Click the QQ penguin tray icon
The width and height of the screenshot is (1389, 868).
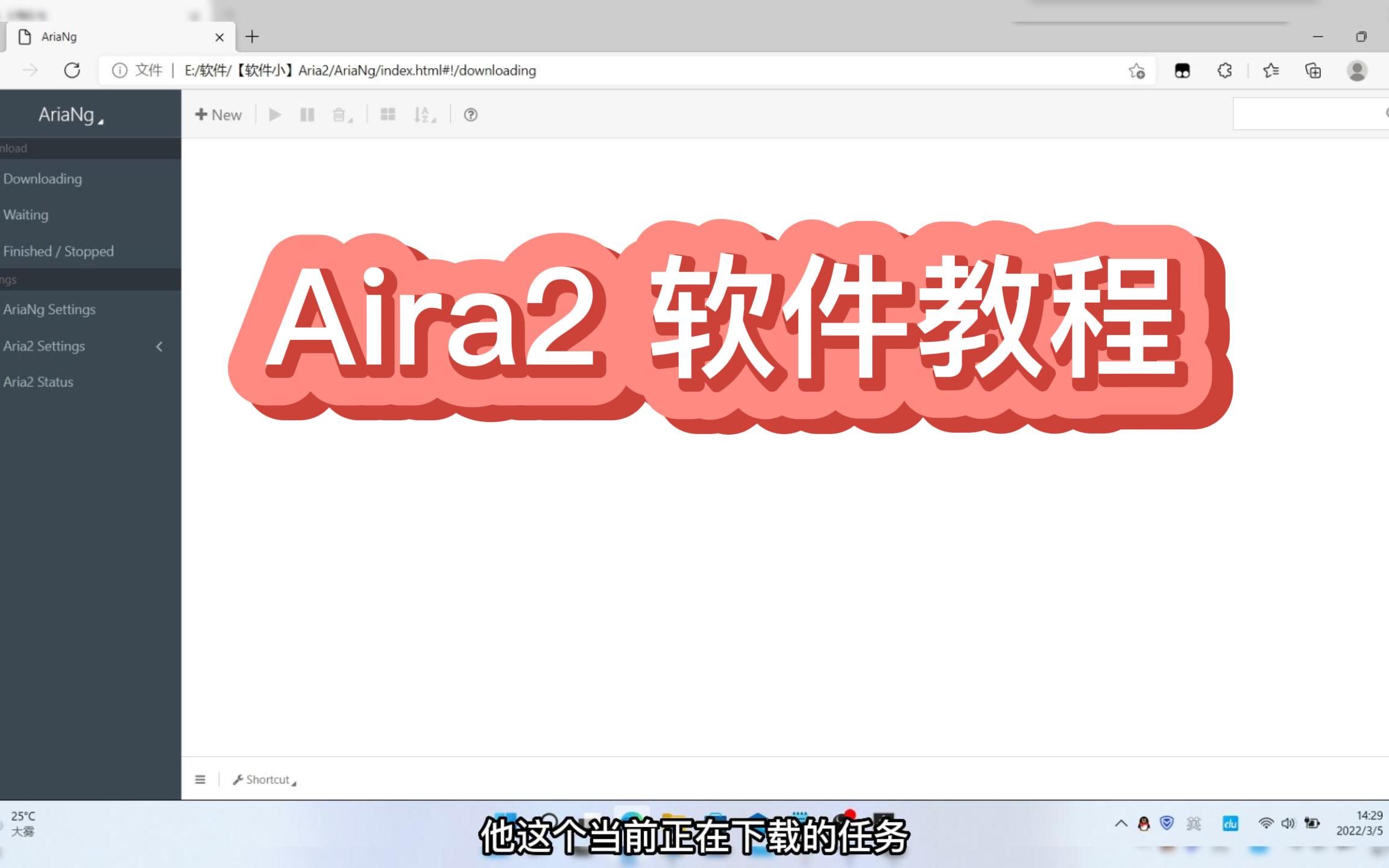point(1144,823)
